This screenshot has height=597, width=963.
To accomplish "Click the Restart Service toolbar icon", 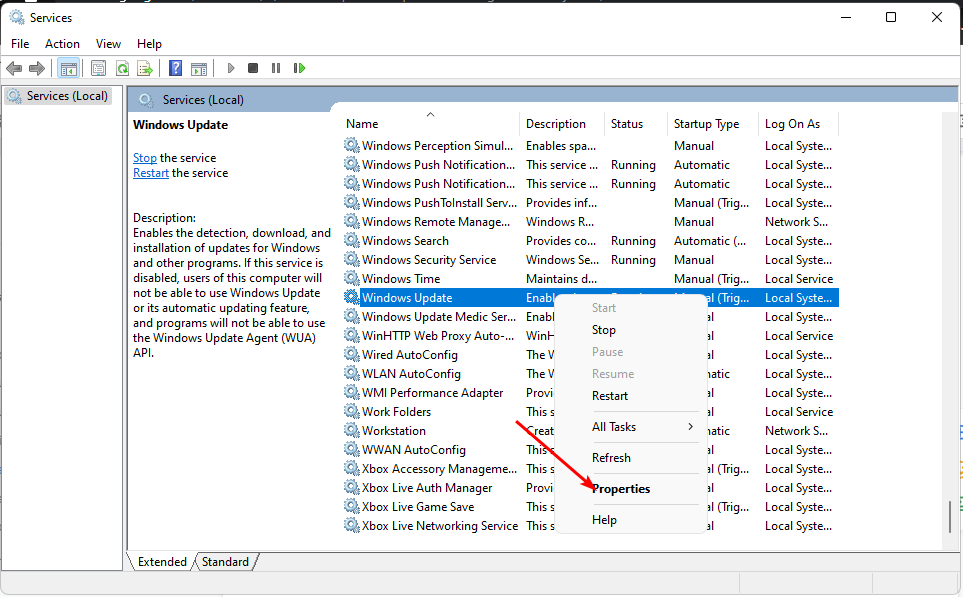I will (299, 67).
